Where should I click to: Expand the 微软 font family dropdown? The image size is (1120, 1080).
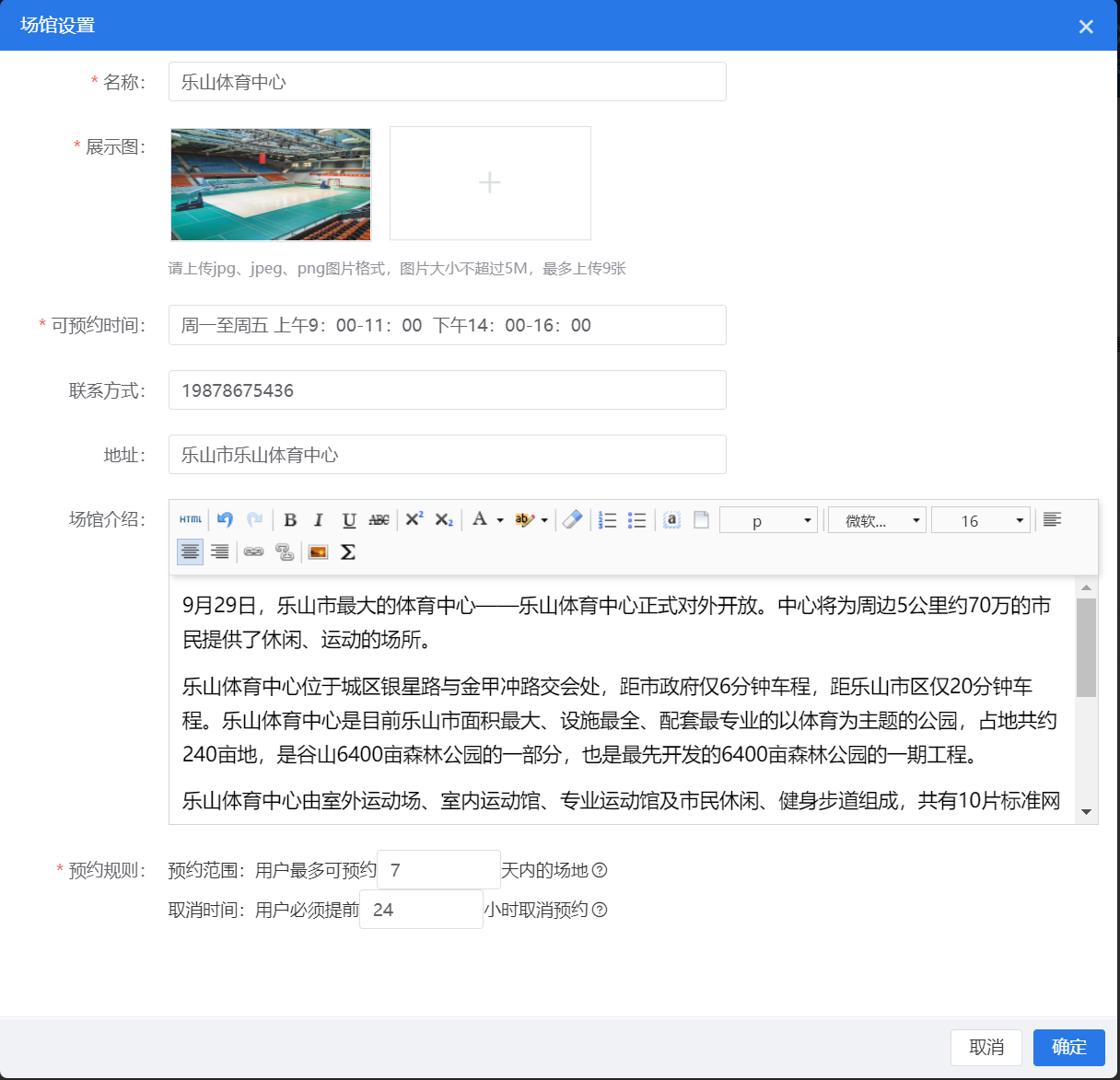(x=876, y=521)
